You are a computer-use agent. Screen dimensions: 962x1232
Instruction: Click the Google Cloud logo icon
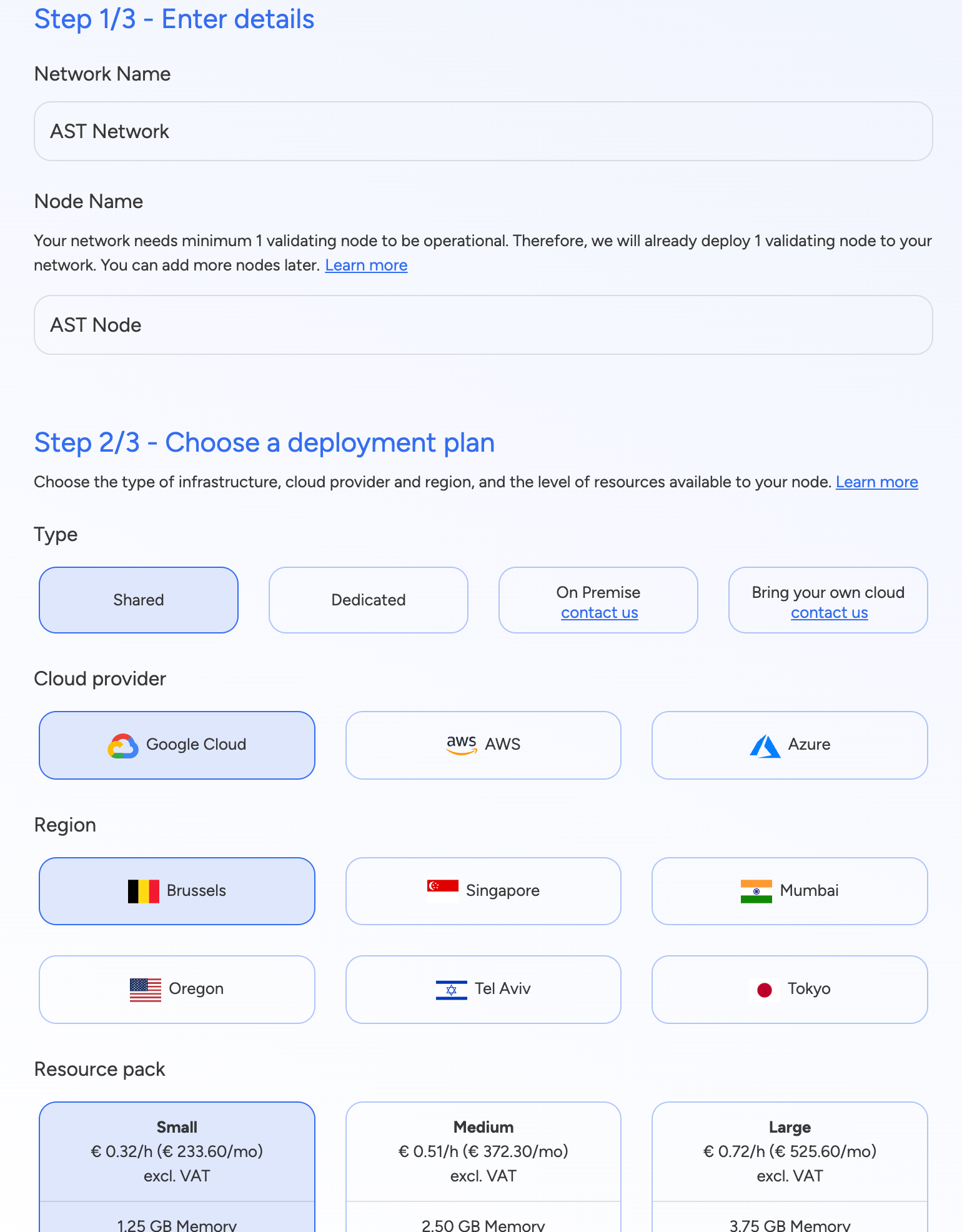pyautogui.click(x=123, y=745)
